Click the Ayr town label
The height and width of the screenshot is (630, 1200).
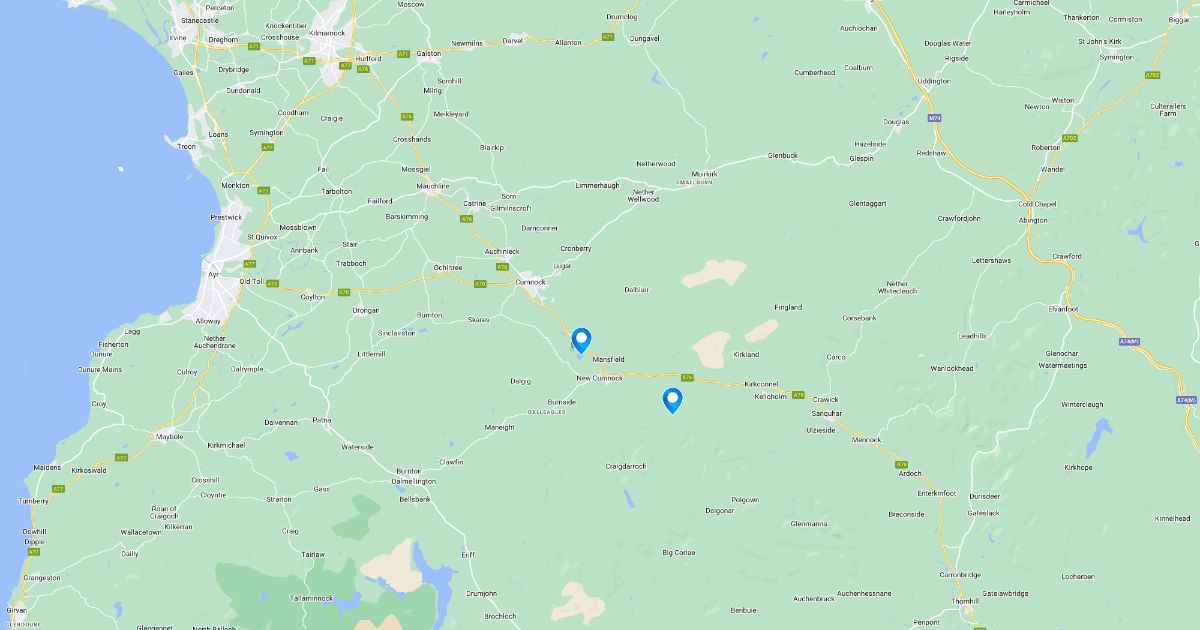[213, 273]
